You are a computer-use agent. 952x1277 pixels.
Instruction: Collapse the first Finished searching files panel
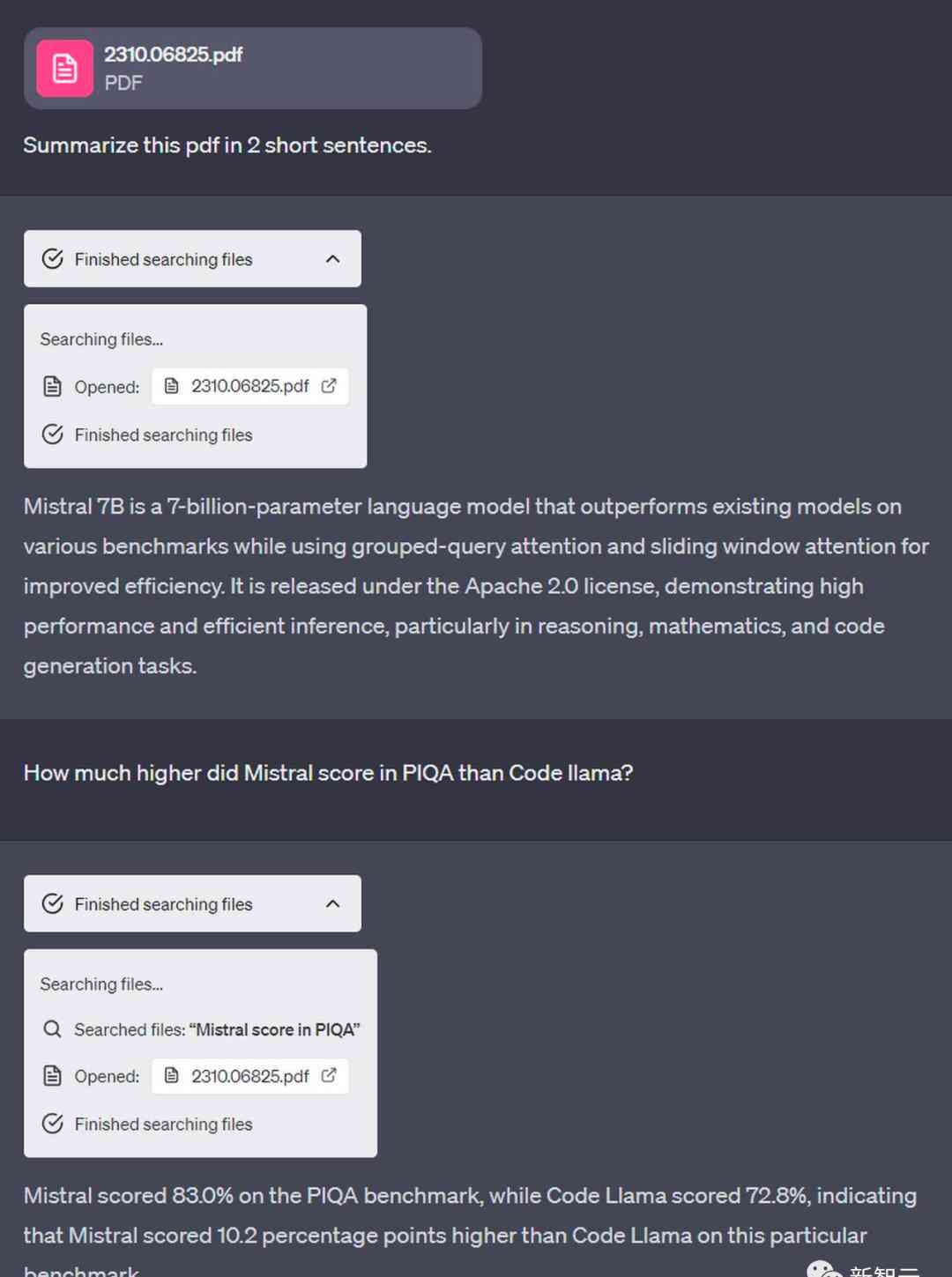(x=332, y=259)
